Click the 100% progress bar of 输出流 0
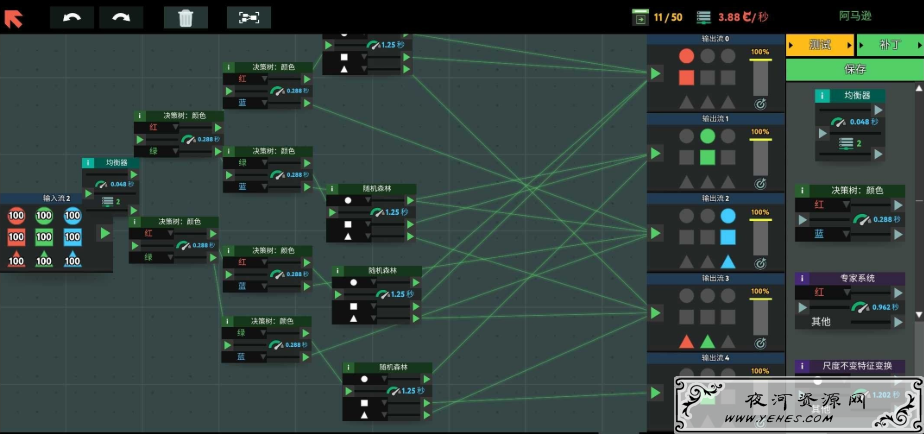 tap(760, 77)
